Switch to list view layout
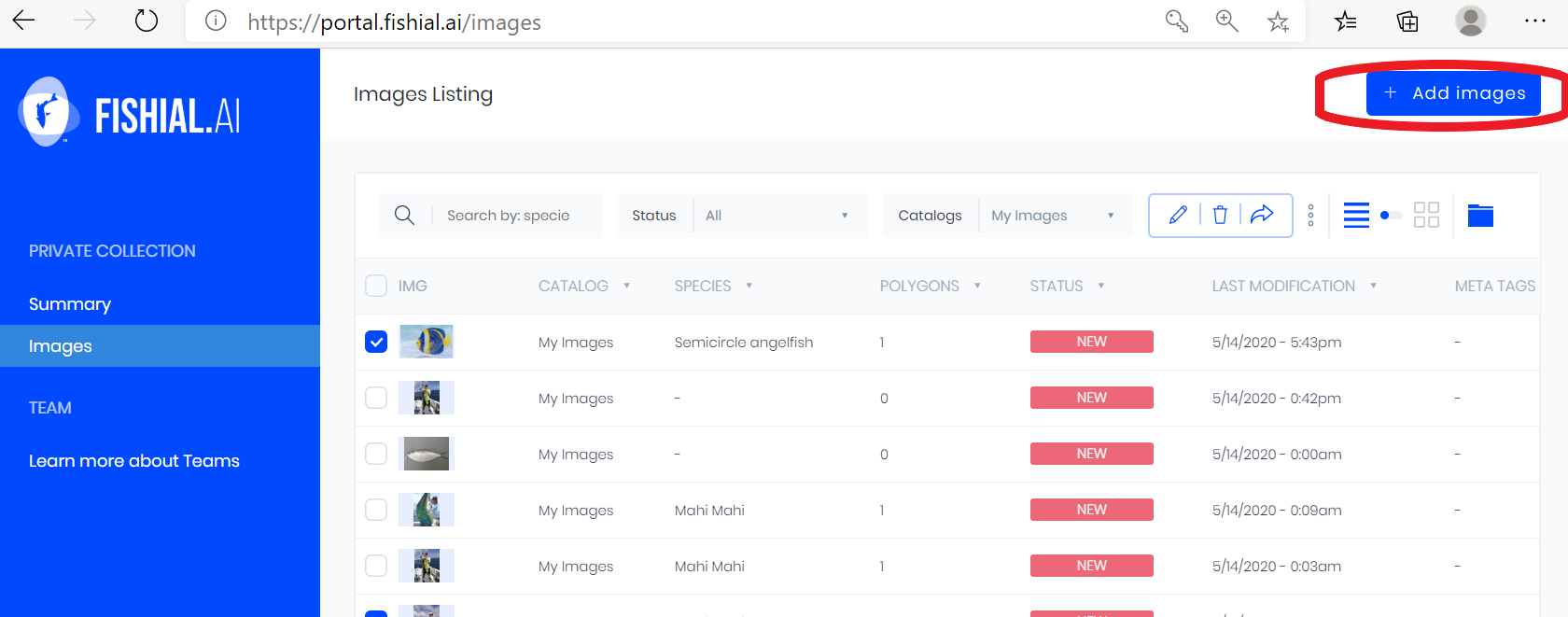Viewport: 1568px width, 617px height. [x=1356, y=216]
